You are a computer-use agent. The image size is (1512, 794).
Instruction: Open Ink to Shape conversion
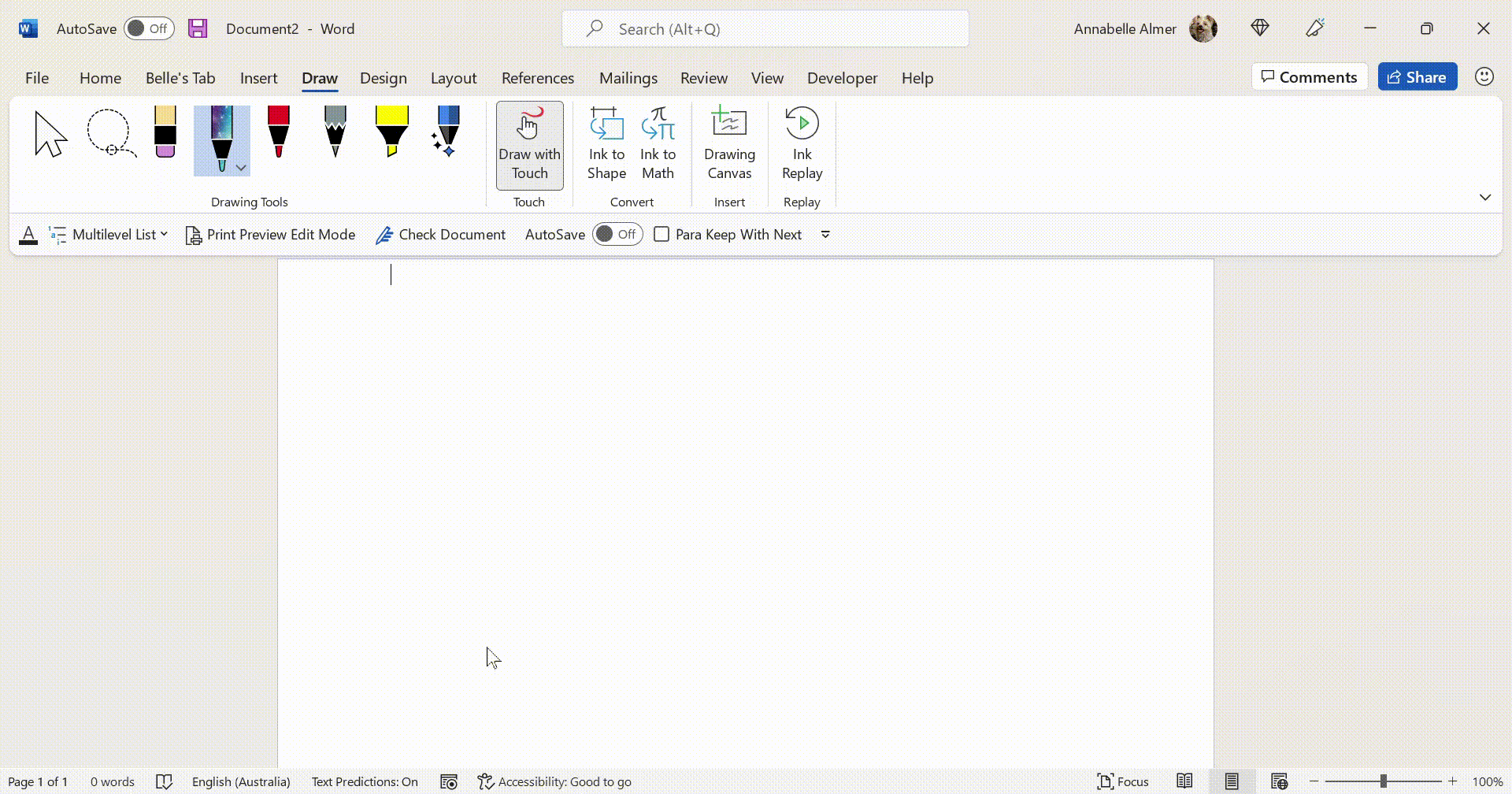pos(606,145)
